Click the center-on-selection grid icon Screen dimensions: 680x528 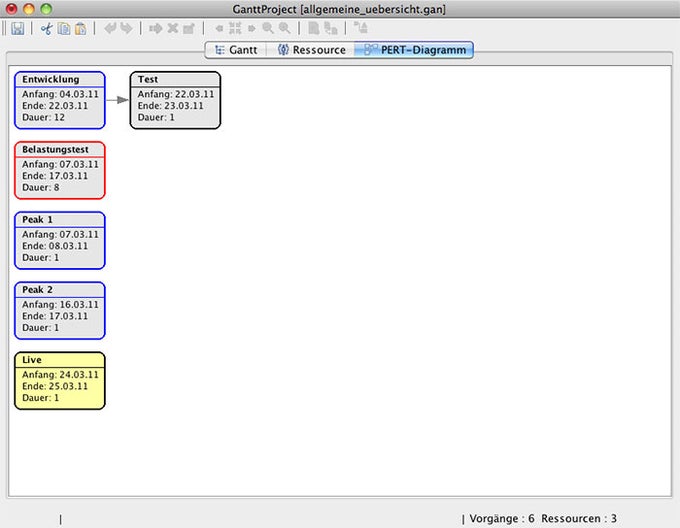[235, 29]
